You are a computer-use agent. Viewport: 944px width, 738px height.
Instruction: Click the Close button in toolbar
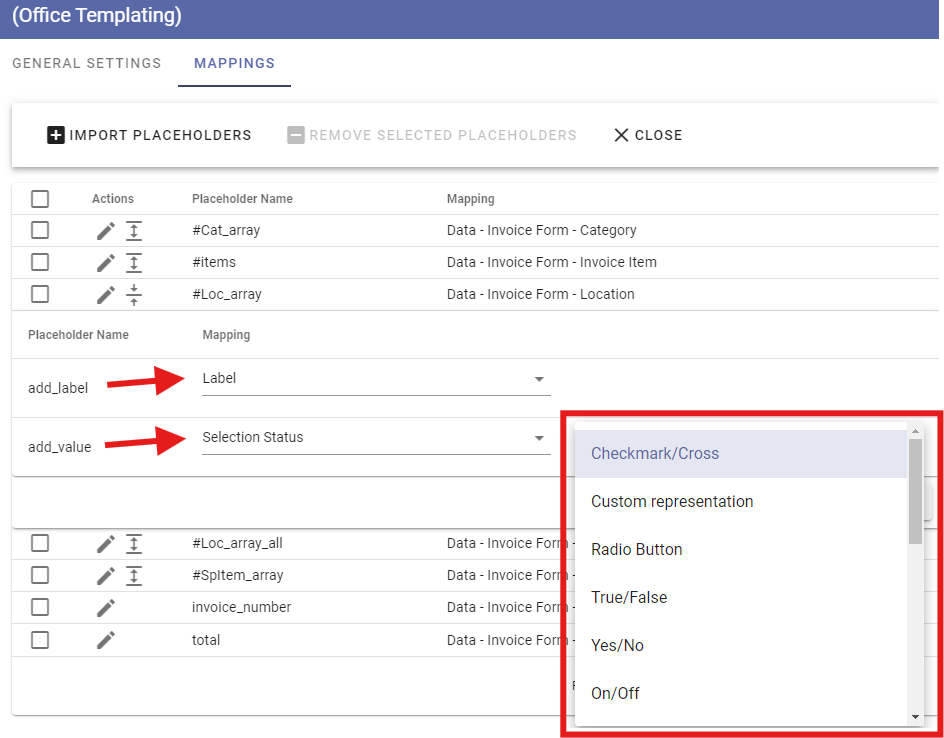648,135
